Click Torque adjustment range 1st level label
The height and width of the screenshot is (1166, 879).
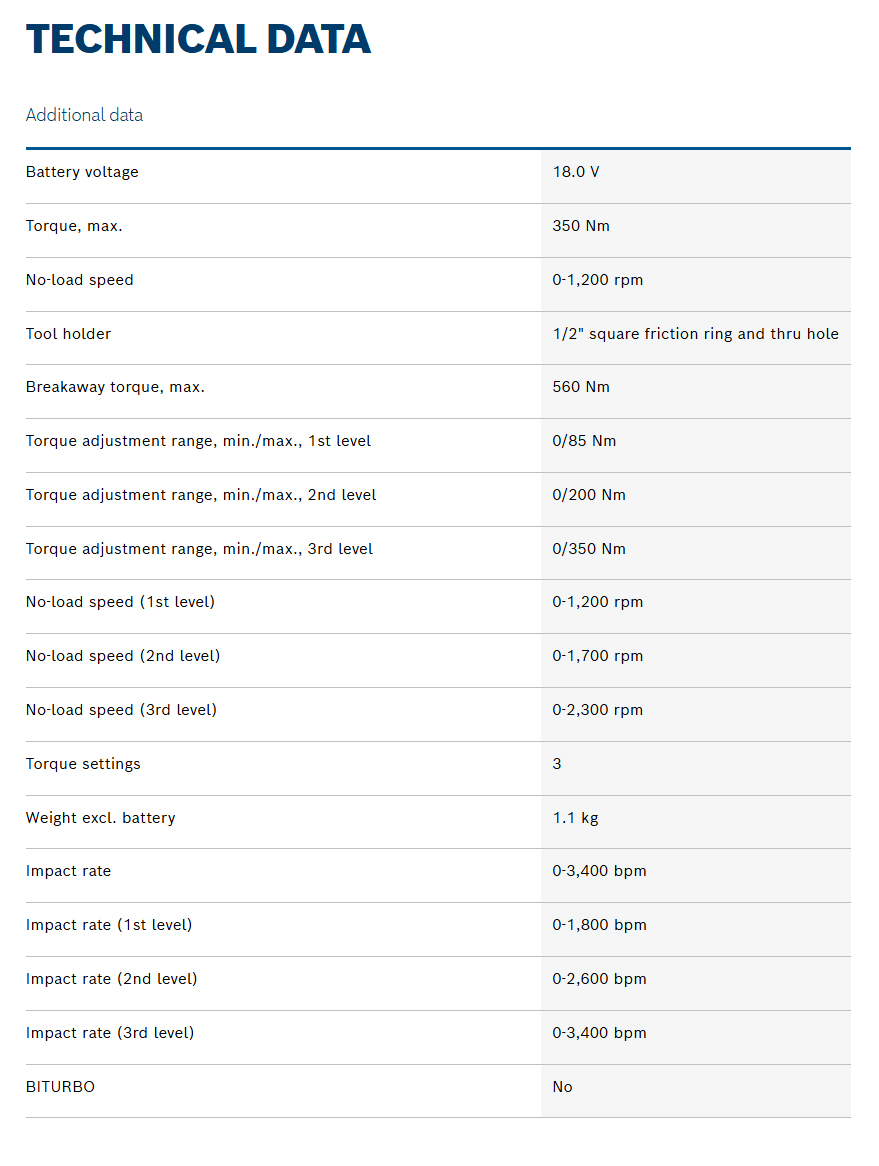coord(198,441)
